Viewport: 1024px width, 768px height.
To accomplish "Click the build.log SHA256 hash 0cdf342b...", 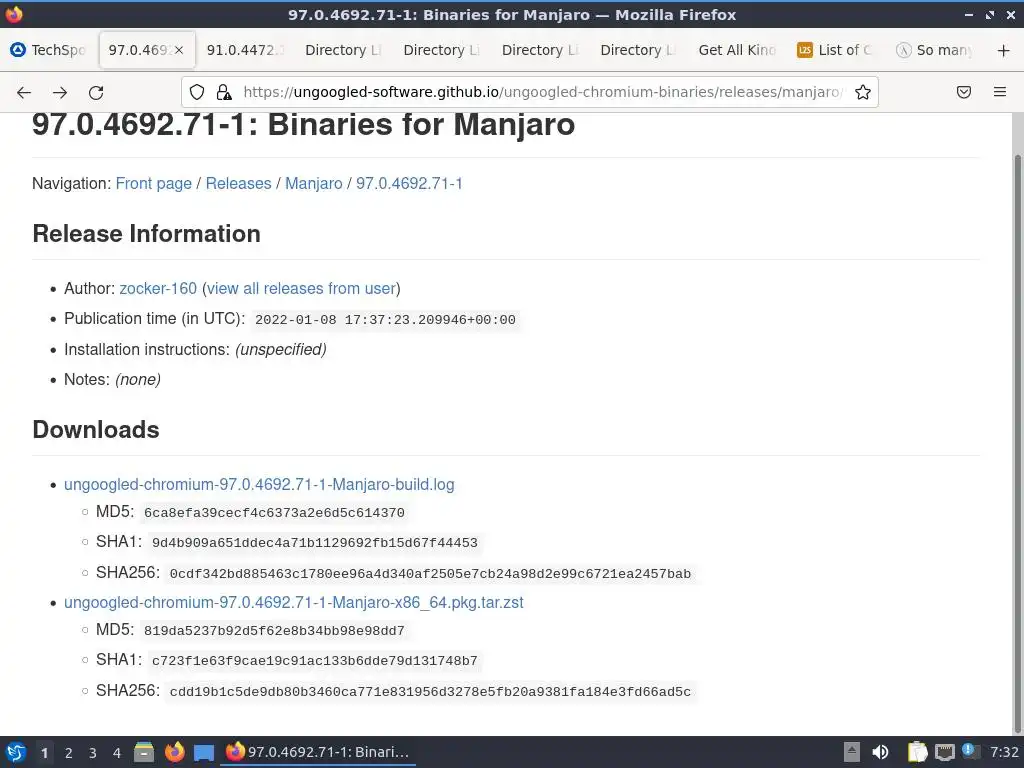I will click(430, 574).
